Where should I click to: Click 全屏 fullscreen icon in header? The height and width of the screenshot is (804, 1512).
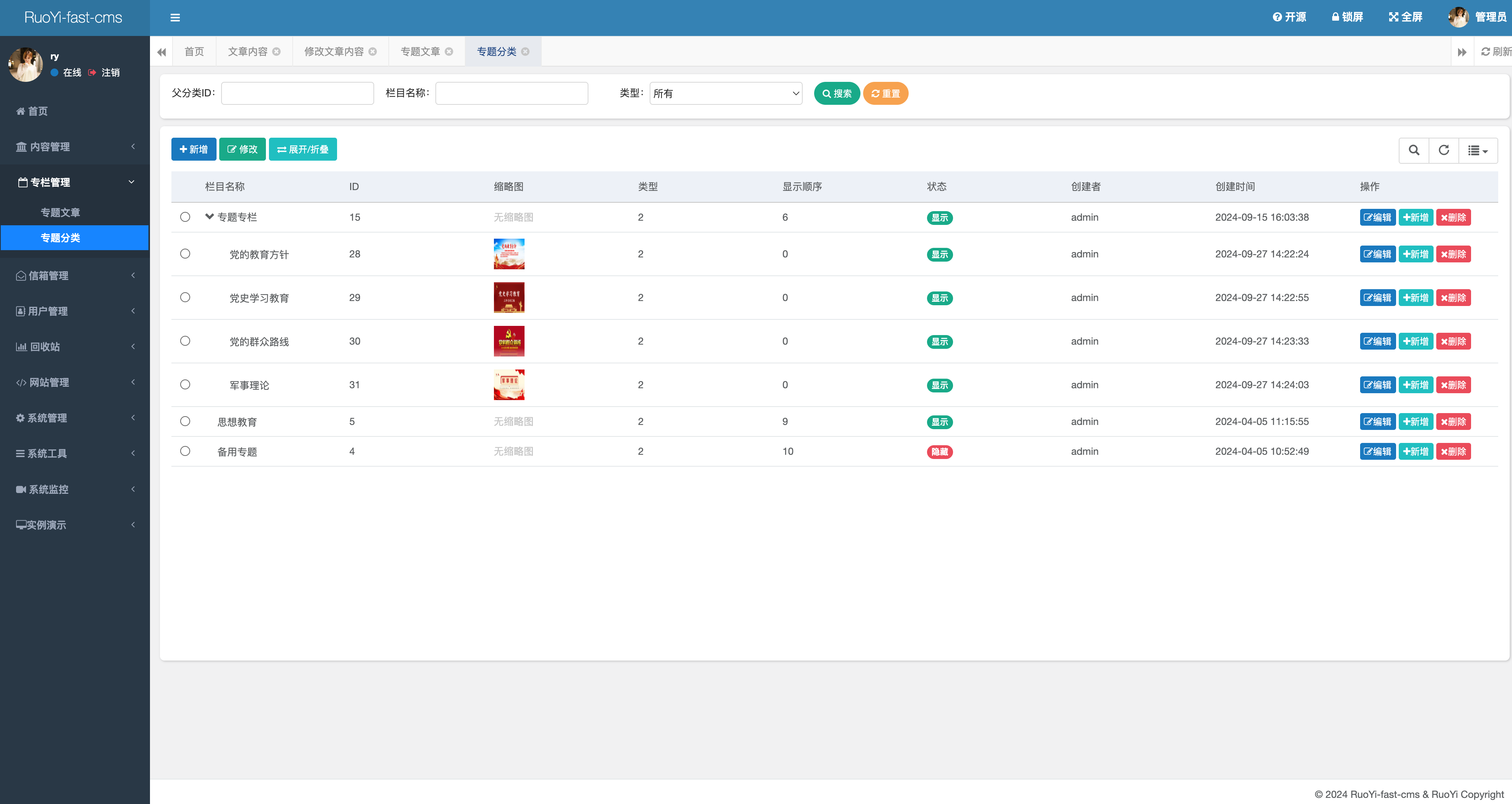click(1393, 17)
